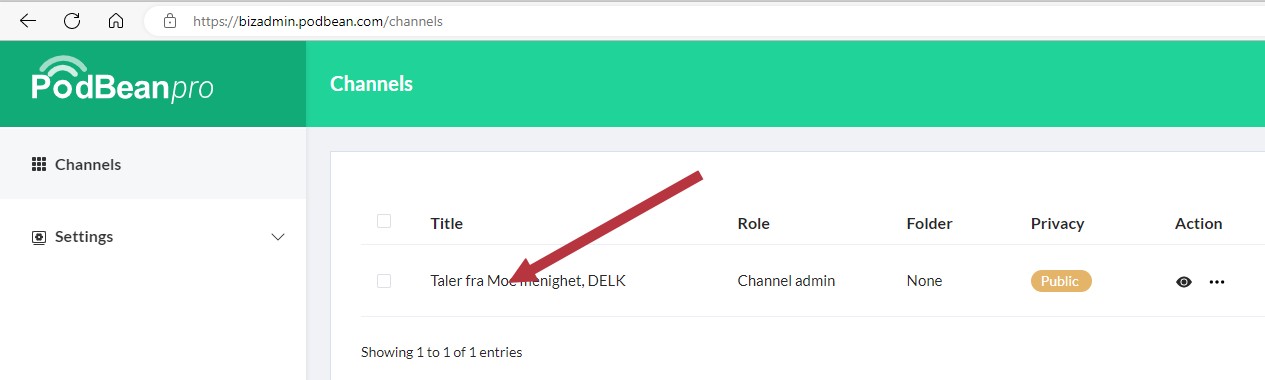This screenshot has height=380, width=1265.
Task: Click the Public privacy badge
Action: click(x=1061, y=281)
